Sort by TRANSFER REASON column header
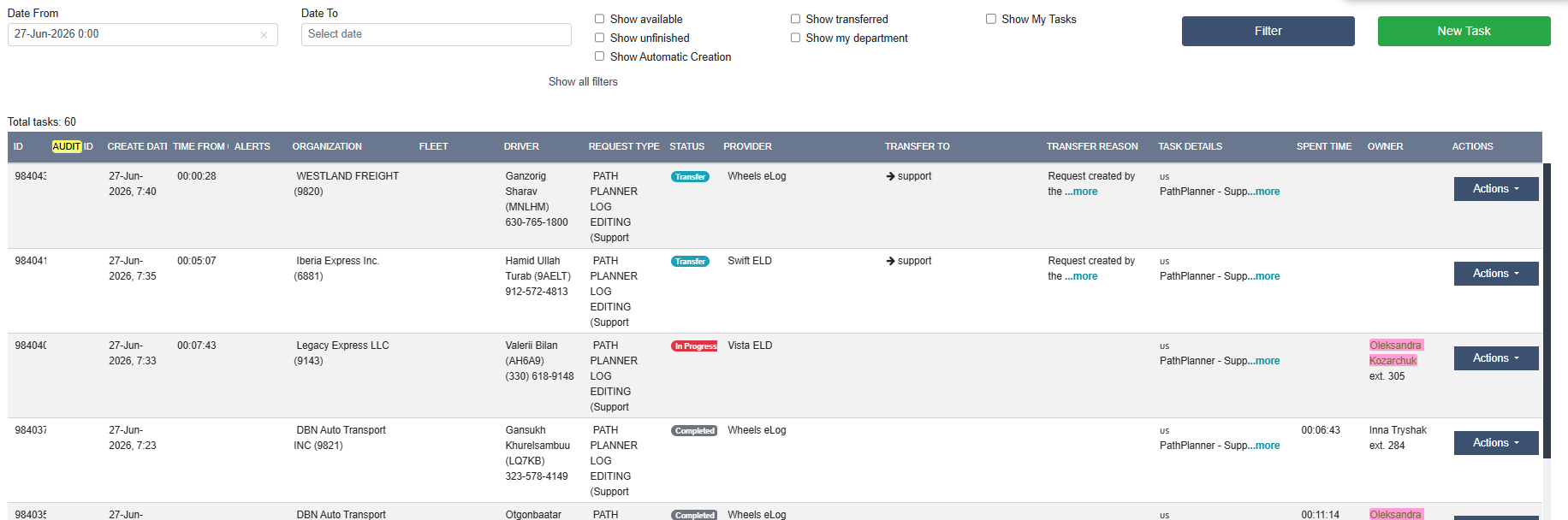The height and width of the screenshot is (520, 1568). (1092, 147)
